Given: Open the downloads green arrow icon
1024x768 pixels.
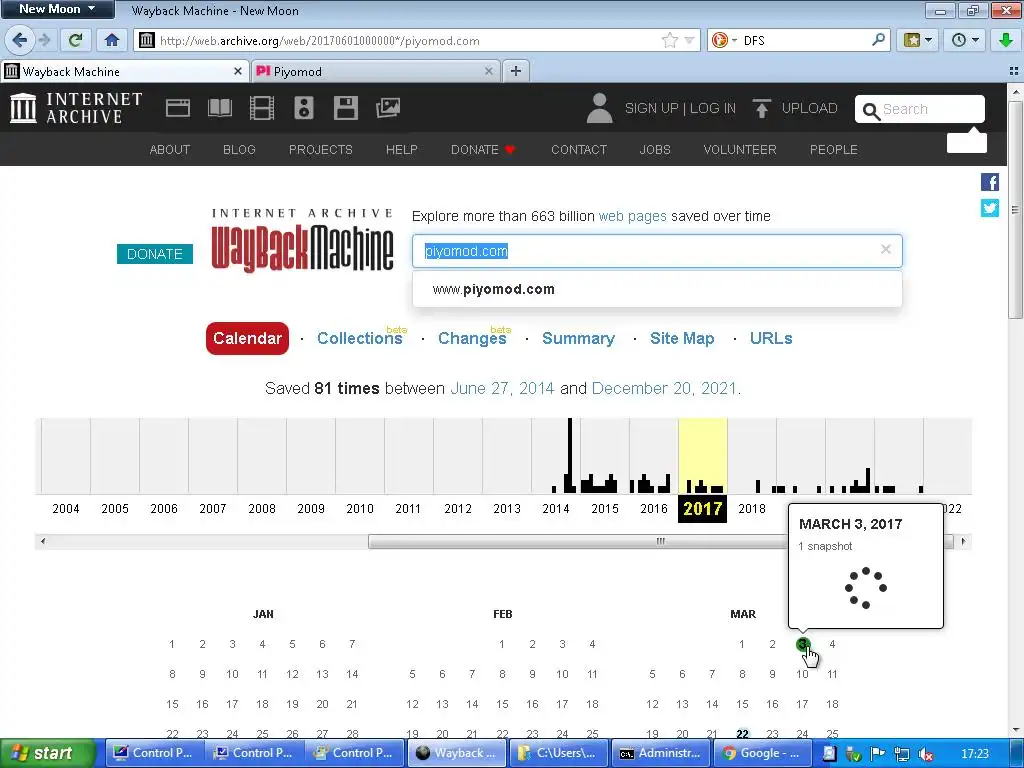Looking at the screenshot, I should 1006,40.
